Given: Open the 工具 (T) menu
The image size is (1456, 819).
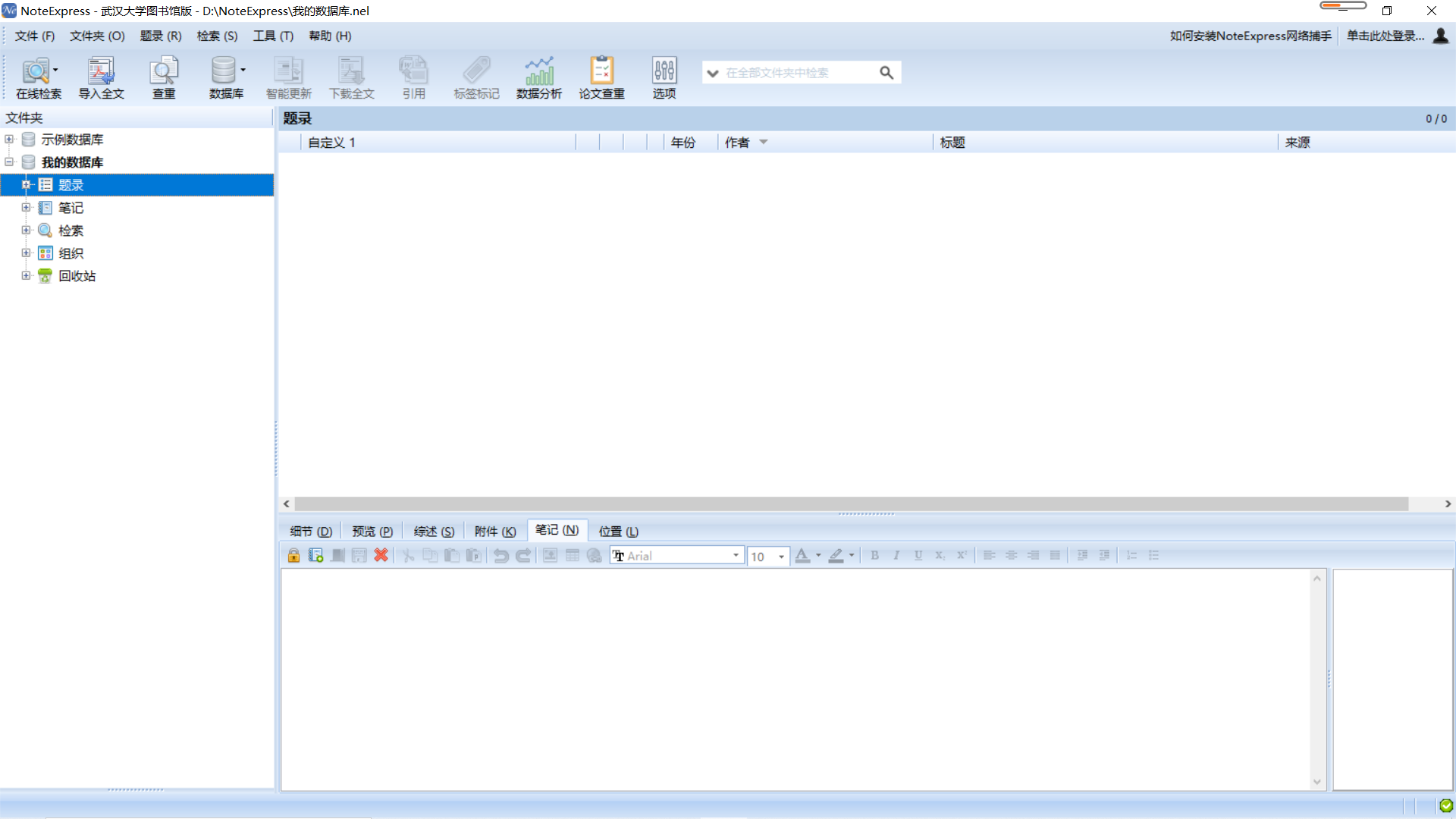Looking at the screenshot, I should pos(273,36).
